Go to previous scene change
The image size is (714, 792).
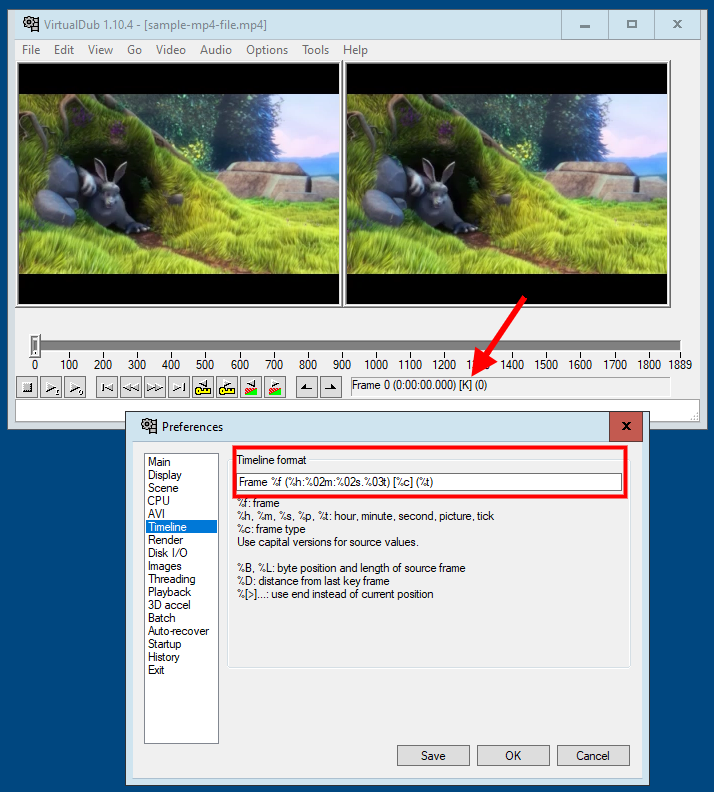pyautogui.click(x=251, y=387)
